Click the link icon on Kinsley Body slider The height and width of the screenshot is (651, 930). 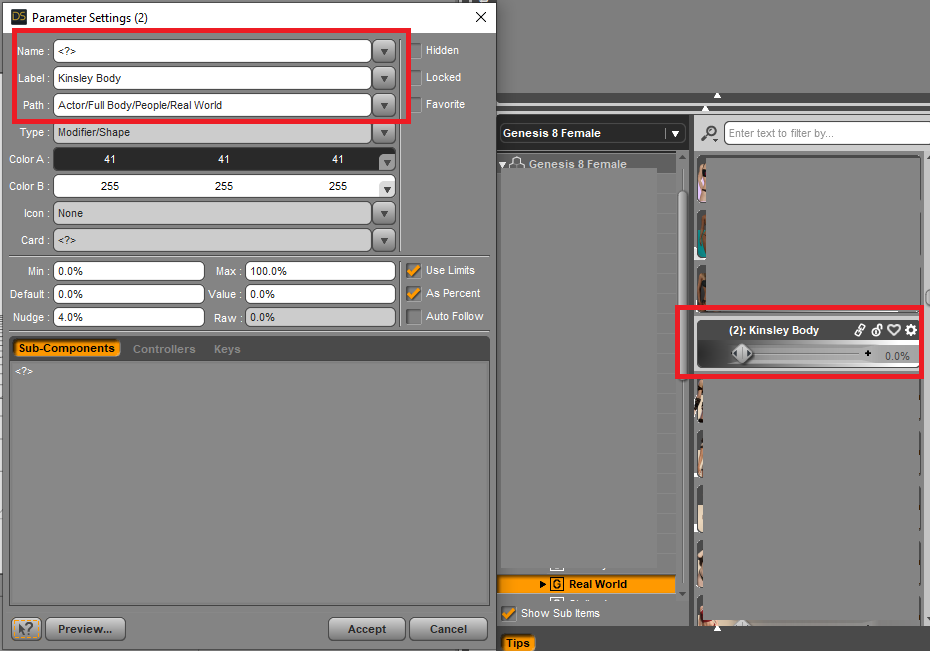860,330
